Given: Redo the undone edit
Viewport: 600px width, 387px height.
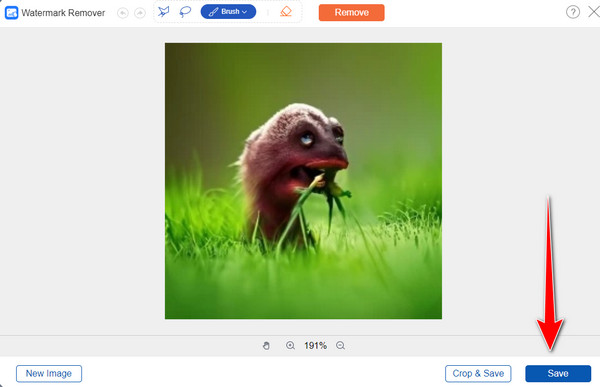Looking at the screenshot, I should click(x=140, y=13).
